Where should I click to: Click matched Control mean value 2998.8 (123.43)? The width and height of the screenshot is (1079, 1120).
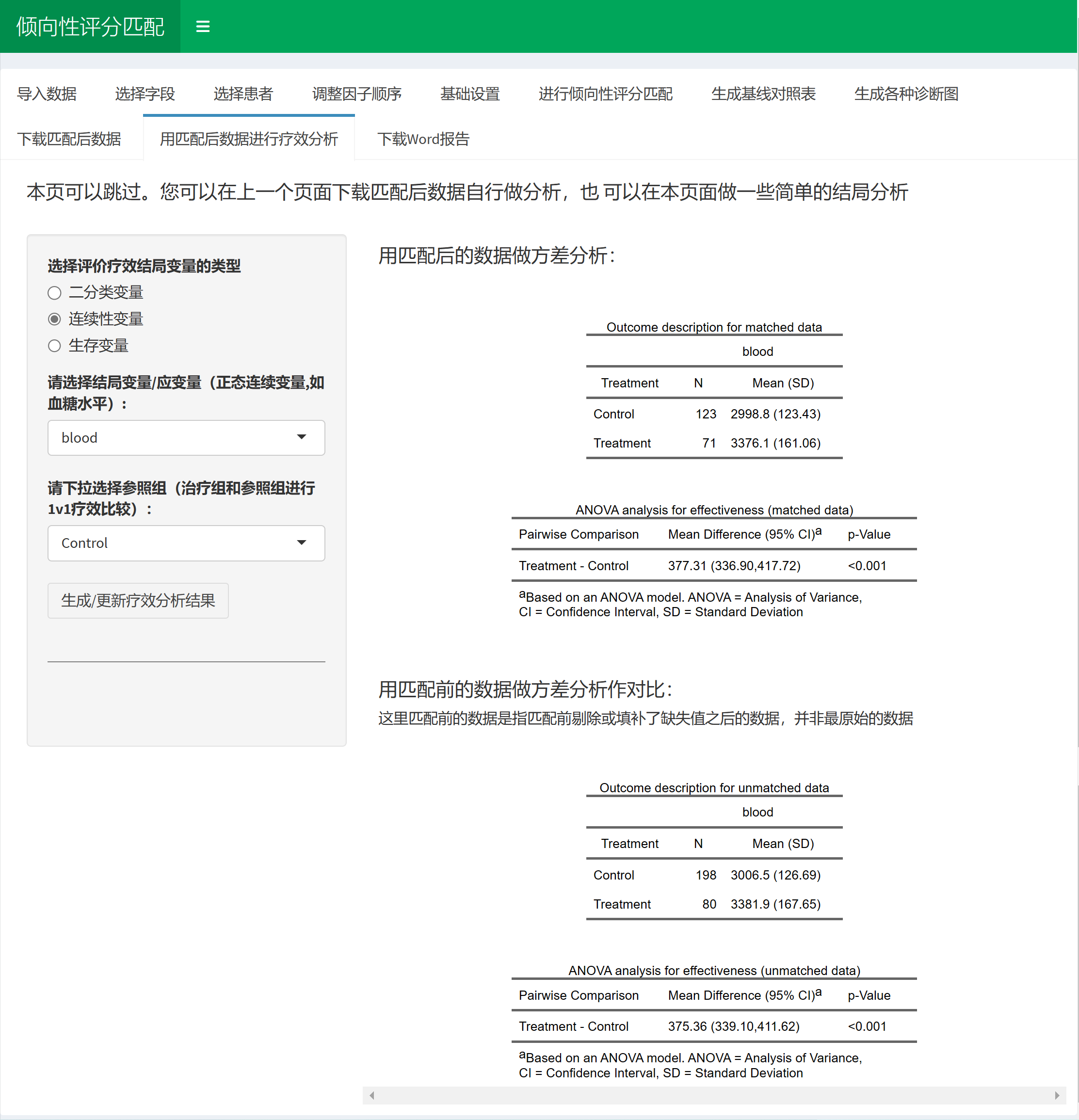pyautogui.click(x=775, y=414)
